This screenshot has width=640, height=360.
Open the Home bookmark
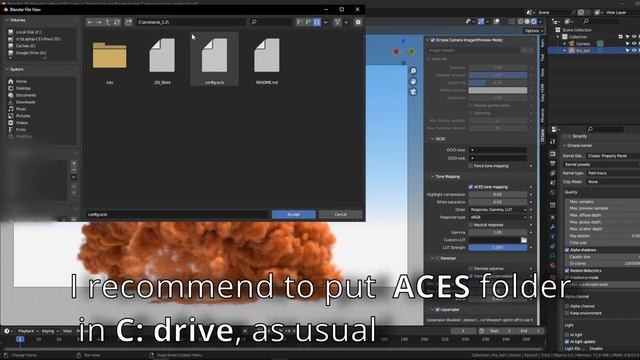coord(21,82)
